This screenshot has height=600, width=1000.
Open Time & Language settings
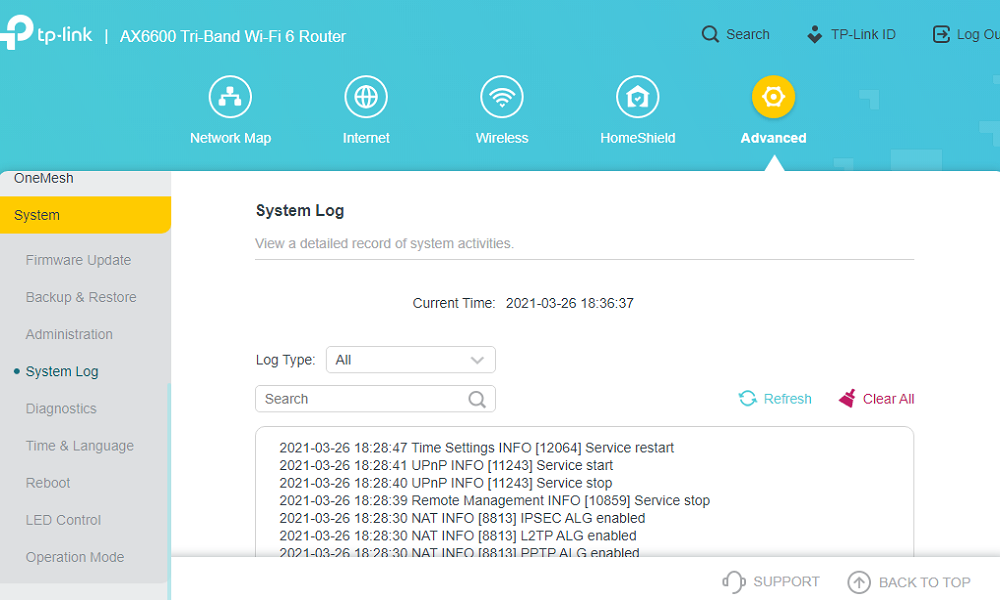pyautogui.click(x=80, y=446)
